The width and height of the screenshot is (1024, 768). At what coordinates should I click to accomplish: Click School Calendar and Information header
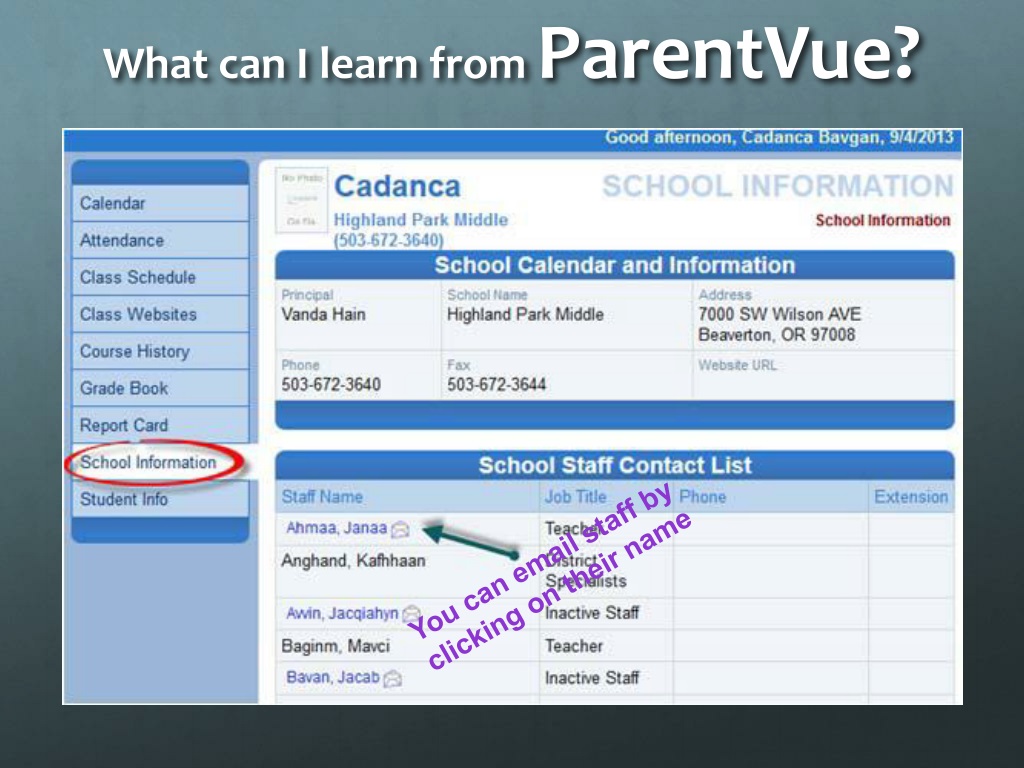point(615,265)
